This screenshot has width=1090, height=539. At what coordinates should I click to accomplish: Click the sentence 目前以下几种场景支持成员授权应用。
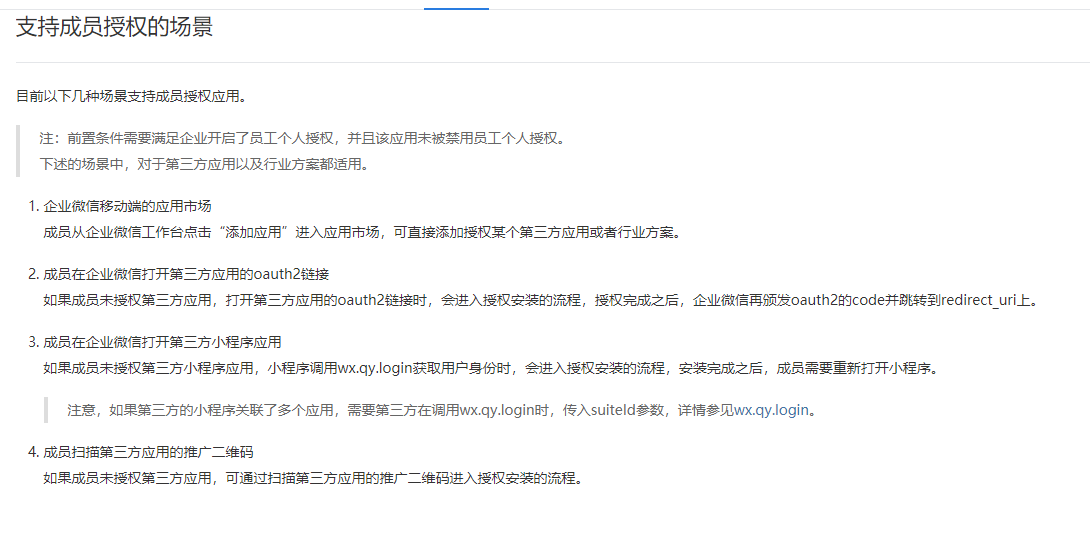tap(131, 96)
